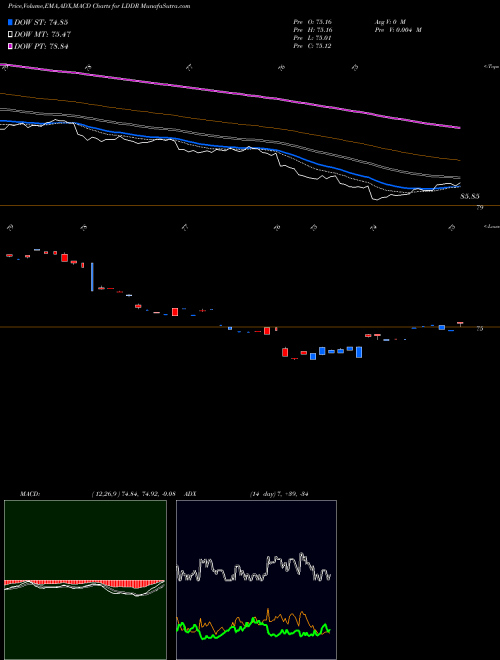Open the dark blue ADX indicator chart
500x660 pixels.
tap(256, 580)
